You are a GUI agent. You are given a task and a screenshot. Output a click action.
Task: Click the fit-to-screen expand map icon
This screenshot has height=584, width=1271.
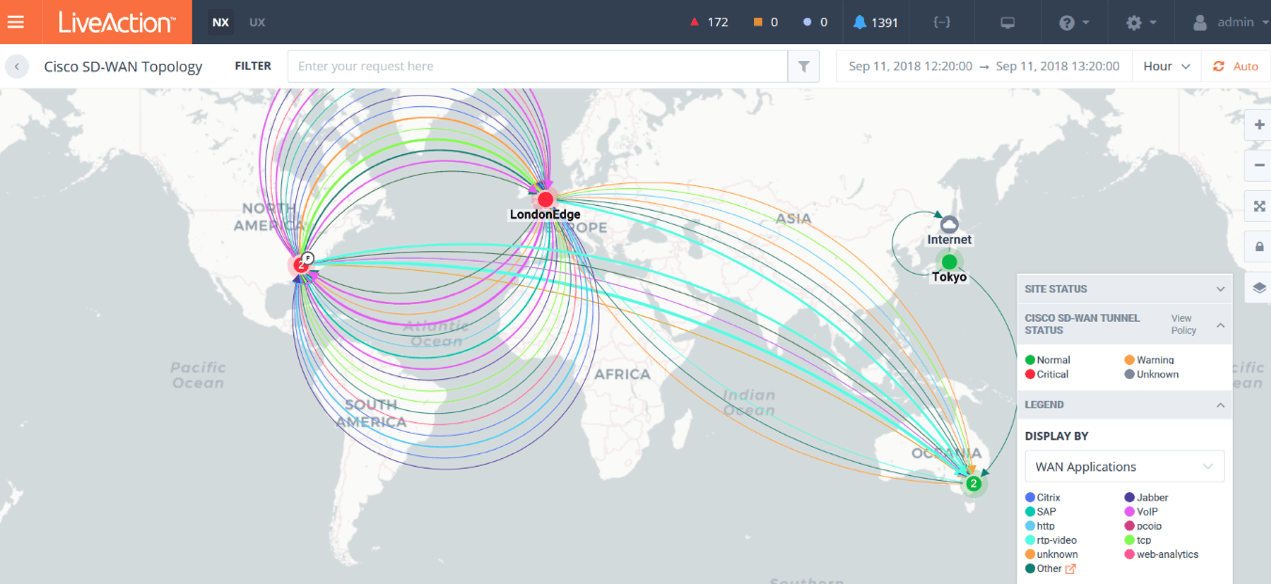point(1259,206)
